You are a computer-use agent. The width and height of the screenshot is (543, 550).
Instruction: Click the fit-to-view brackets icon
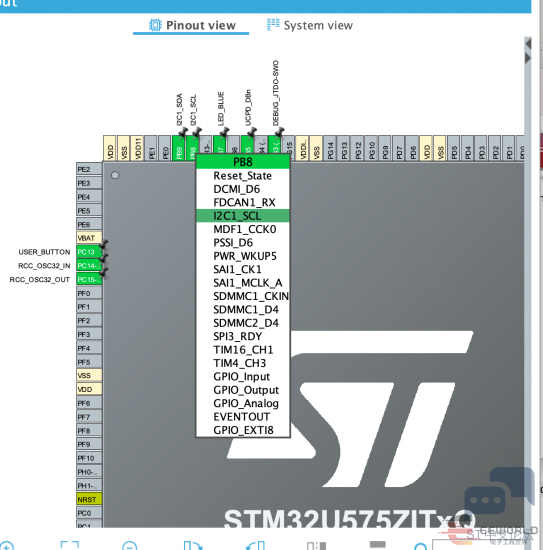[x=69, y=546]
